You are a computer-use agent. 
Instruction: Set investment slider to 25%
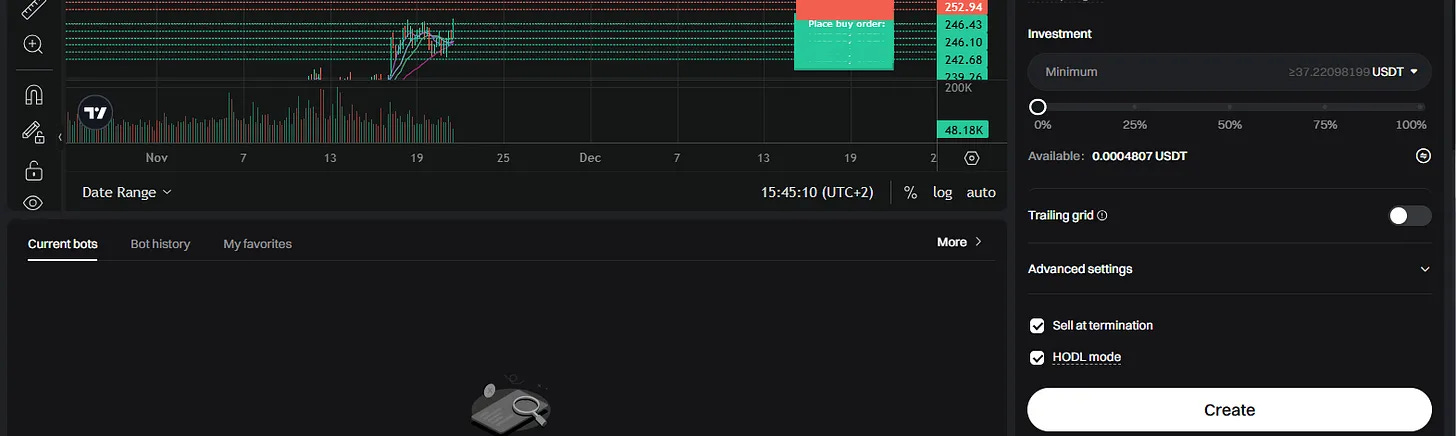click(1134, 106)
